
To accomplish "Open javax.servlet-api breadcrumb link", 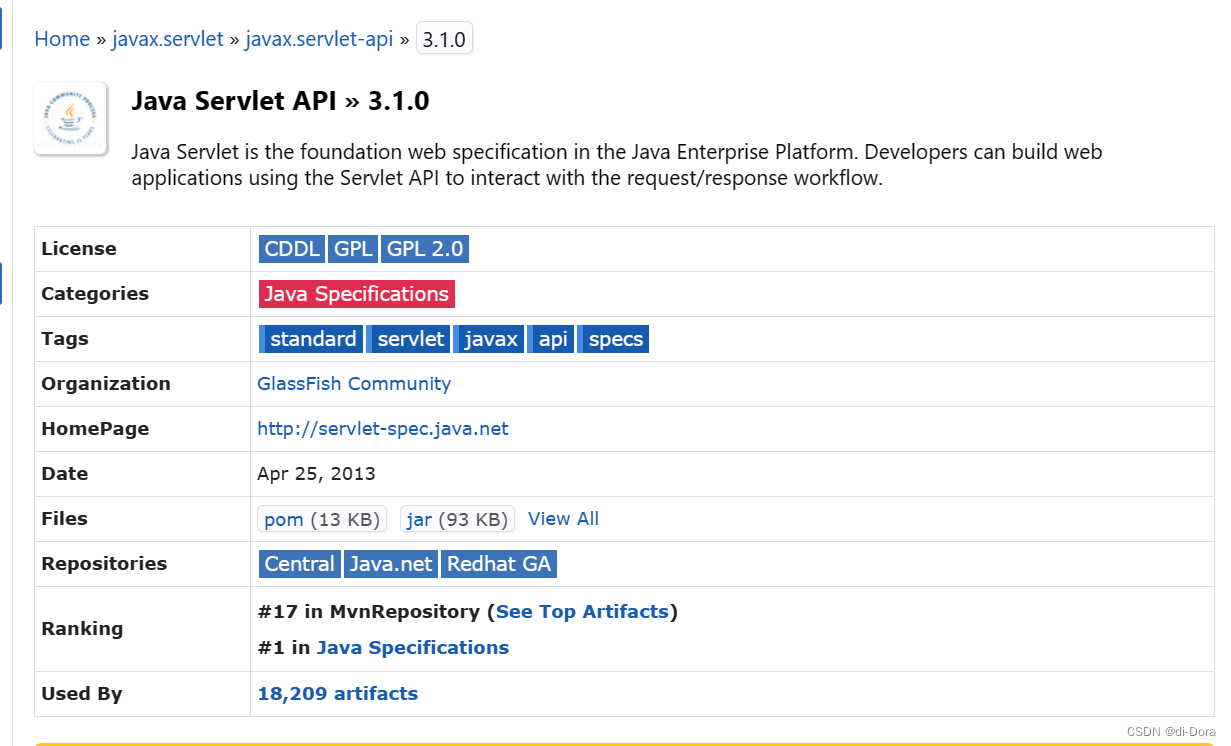I will coord(319,39).
